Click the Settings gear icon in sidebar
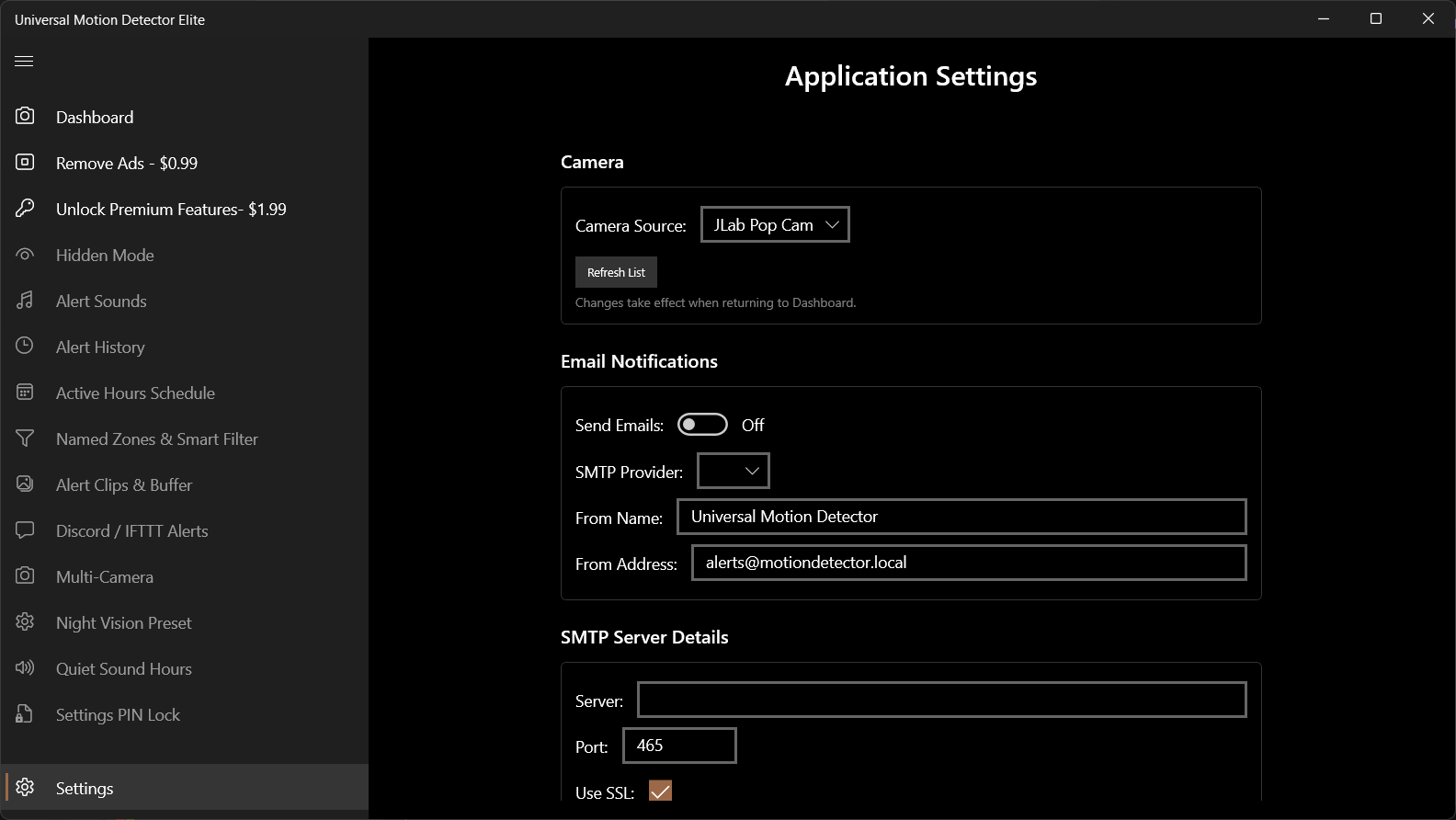Viewport: 1456px width, 820px height. [25, 787]
